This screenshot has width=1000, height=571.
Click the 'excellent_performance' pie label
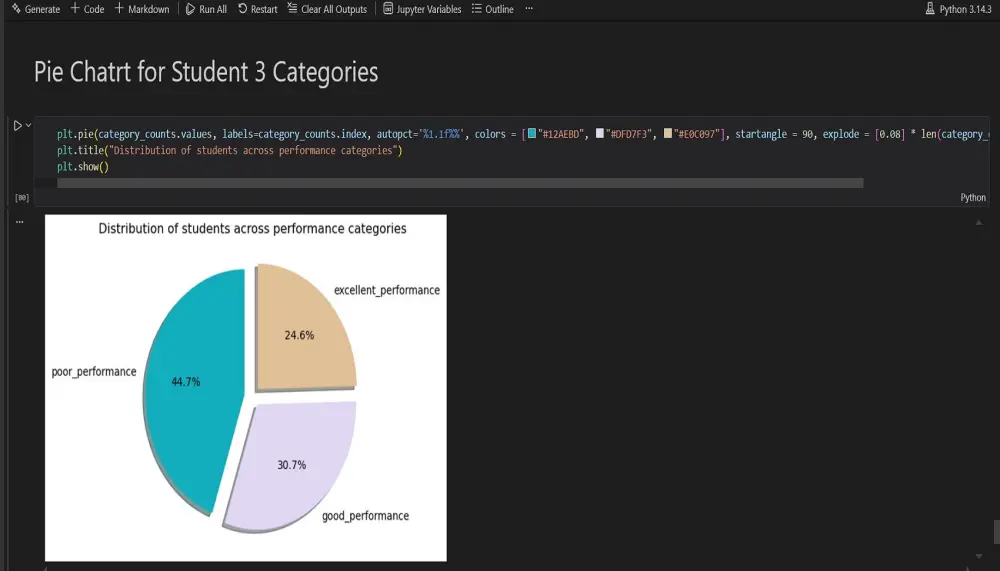pyautogui.click(x=387, y=290)
